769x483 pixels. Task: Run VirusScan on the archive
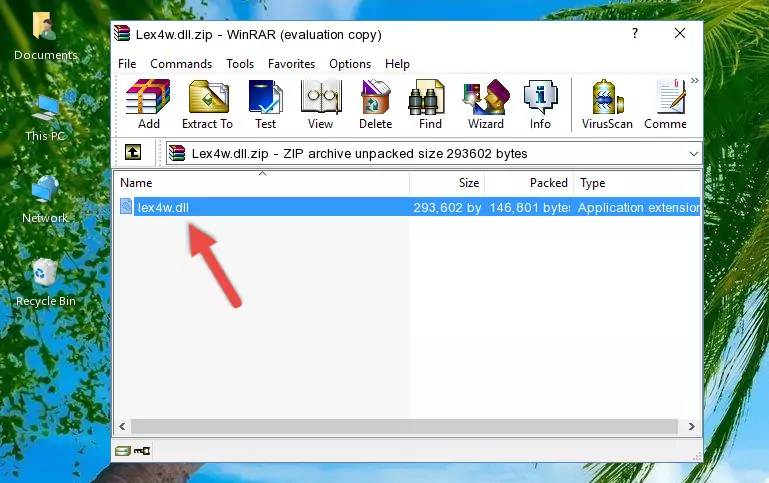[x=607, y=104]
